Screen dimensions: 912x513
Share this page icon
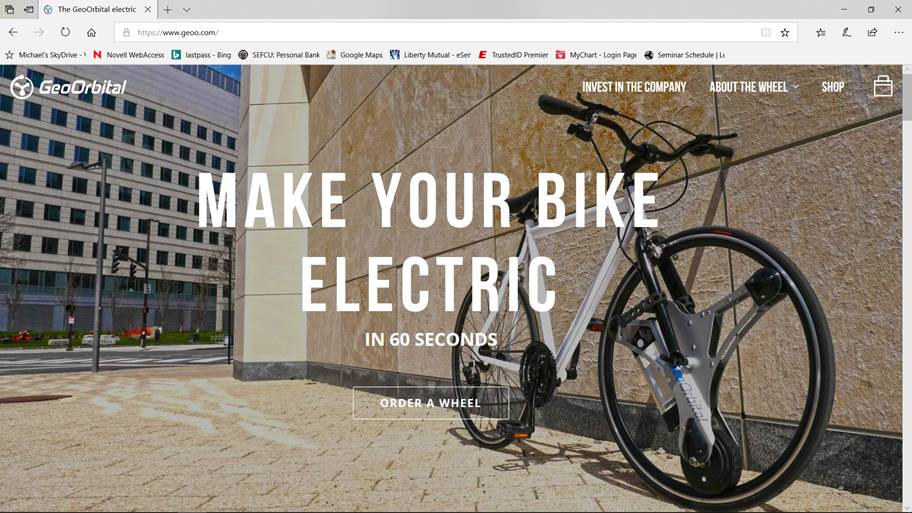(x=872, y=33)
